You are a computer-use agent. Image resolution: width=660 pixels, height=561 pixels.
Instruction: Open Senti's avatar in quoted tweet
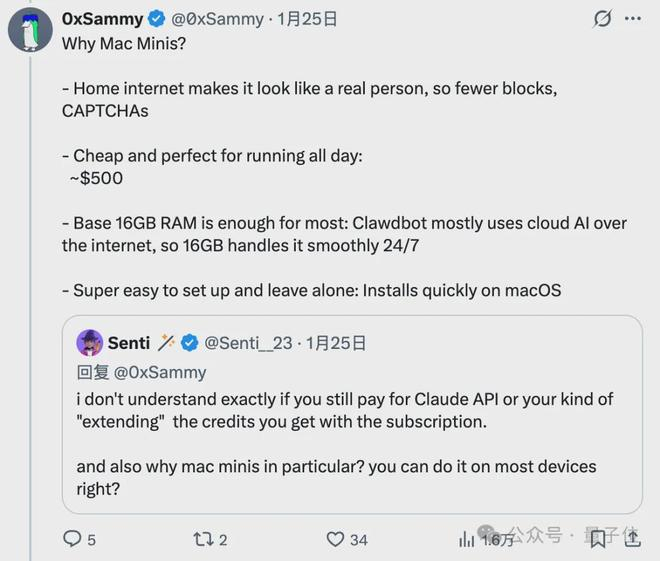(x=90, y=343)
